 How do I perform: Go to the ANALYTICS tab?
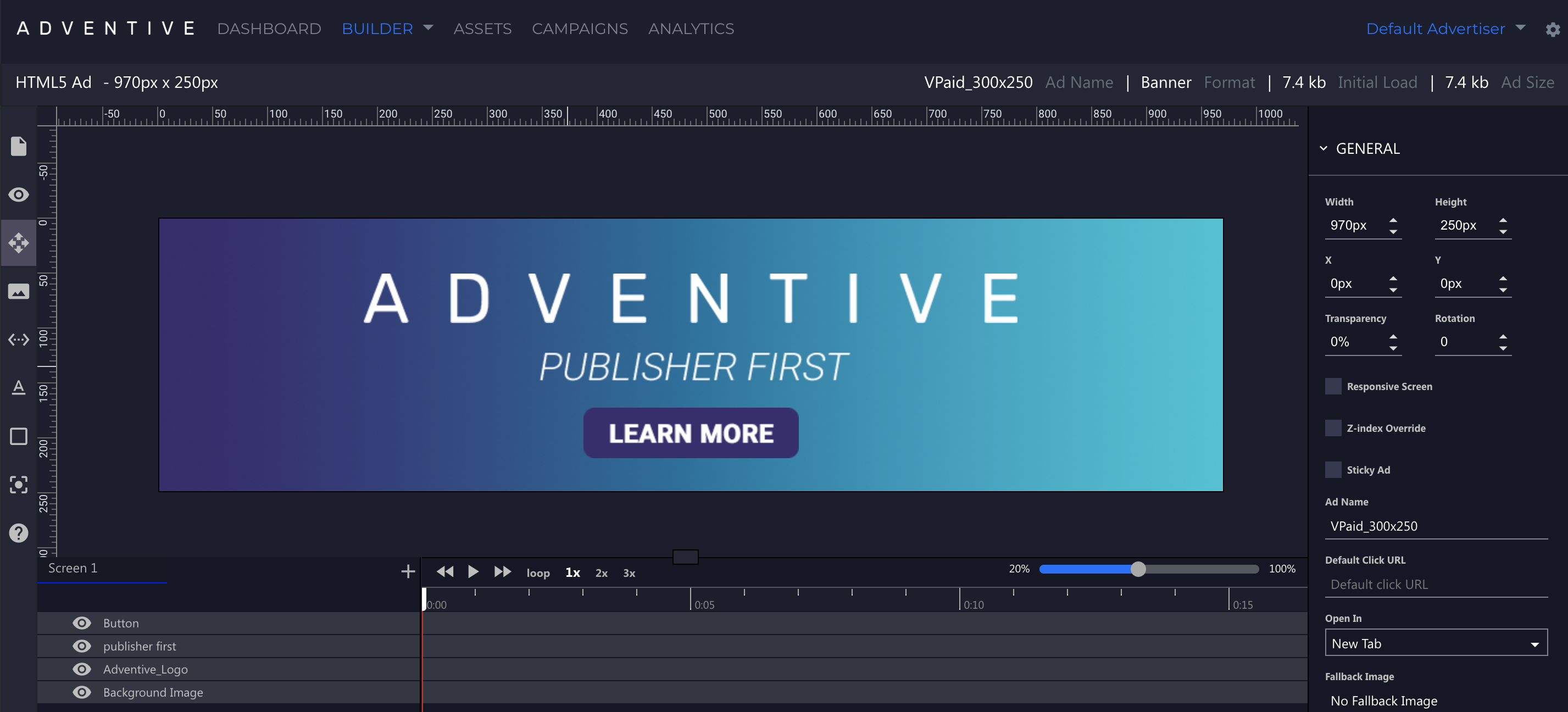691,29
